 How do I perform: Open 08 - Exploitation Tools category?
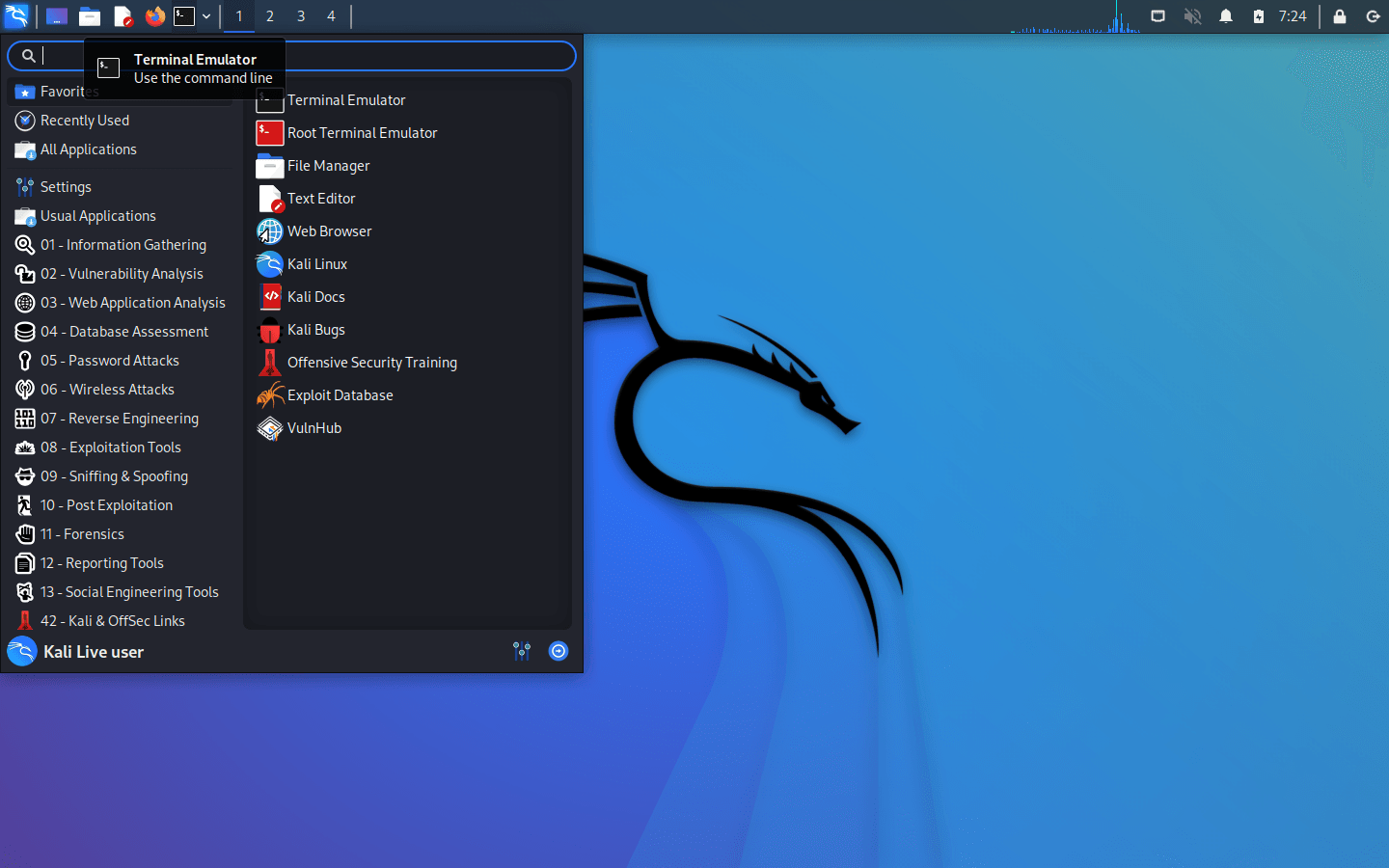click(x=122, y=448)
